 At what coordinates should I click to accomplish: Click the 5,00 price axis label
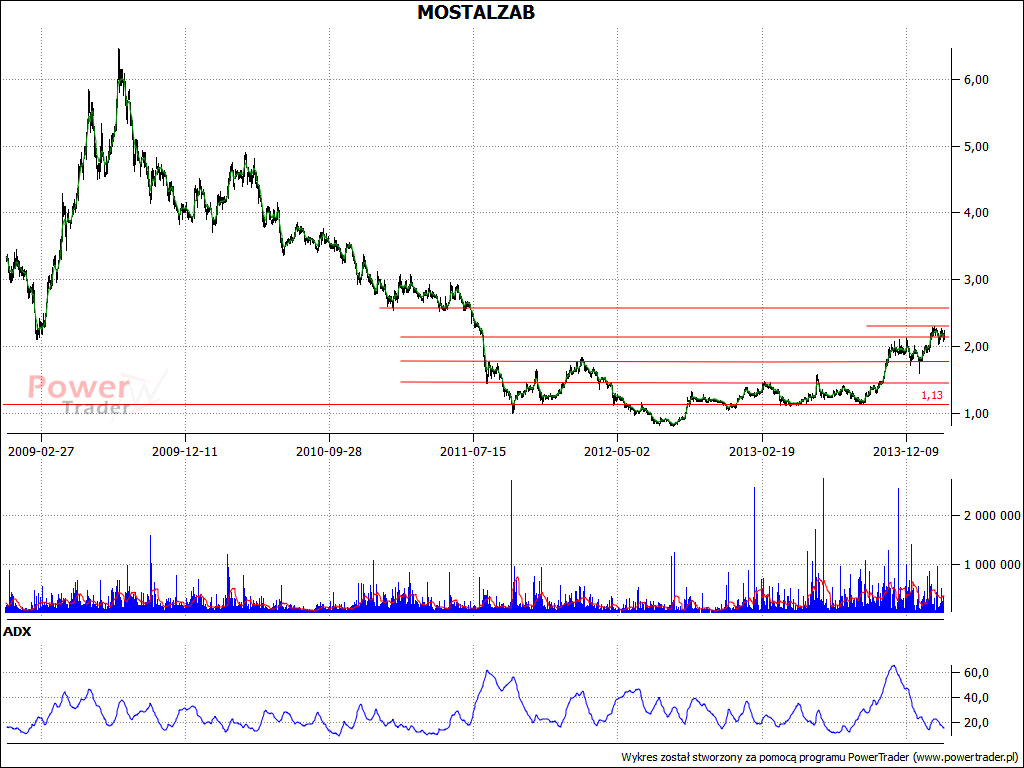pyautogui.click(x=976, y=147)
